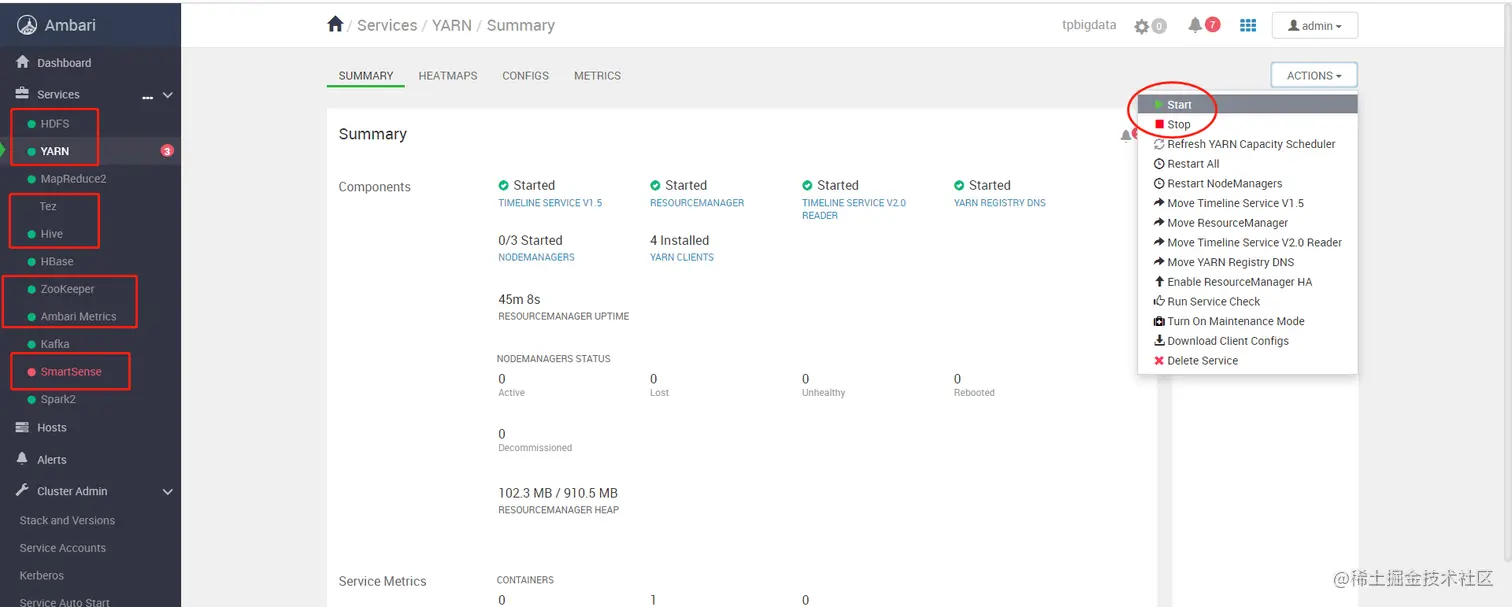
Task: Open the ACTIONS dropdown
Action: pos(1314,75)
